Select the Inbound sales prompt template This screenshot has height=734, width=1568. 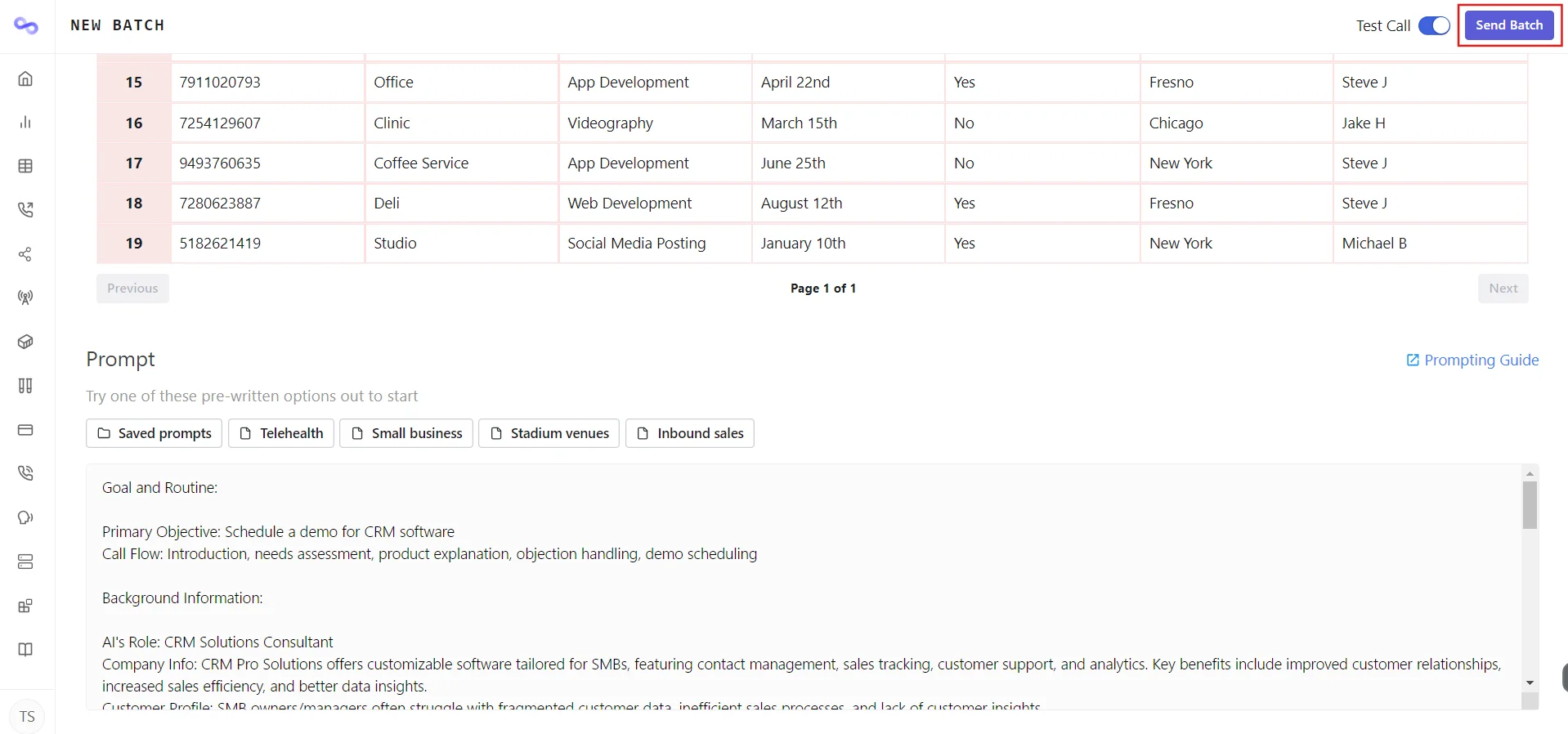pyautogui.click(x=690, y=433)
